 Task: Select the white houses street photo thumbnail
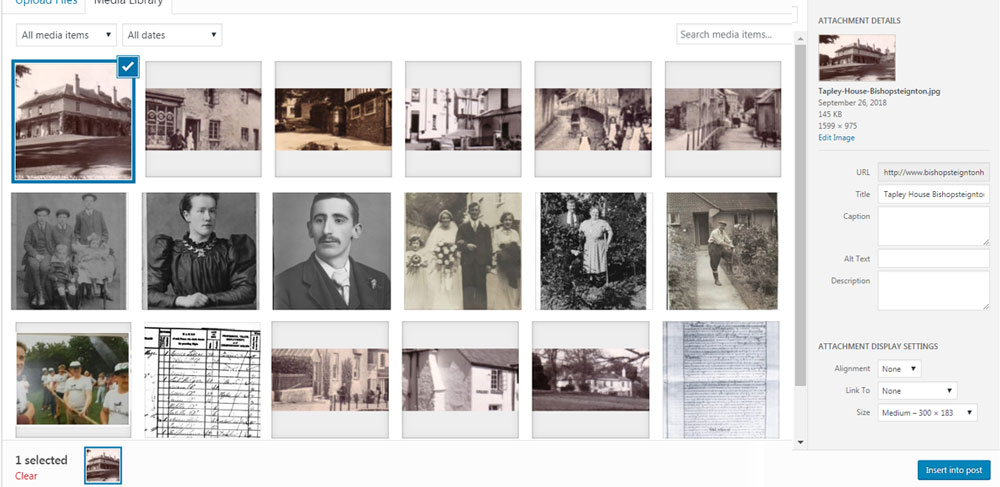coord(463,119)
